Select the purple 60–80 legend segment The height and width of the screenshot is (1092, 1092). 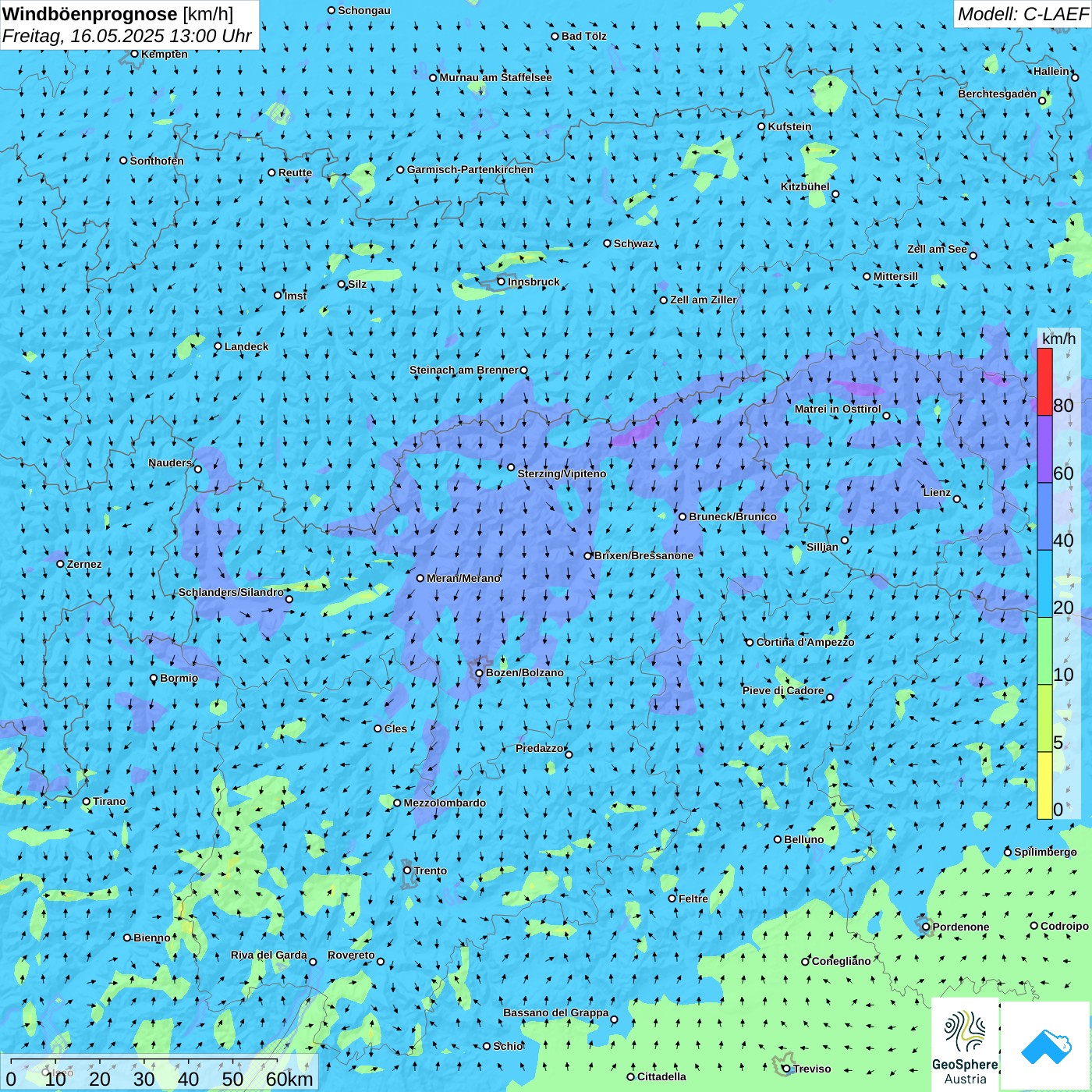1044,449
